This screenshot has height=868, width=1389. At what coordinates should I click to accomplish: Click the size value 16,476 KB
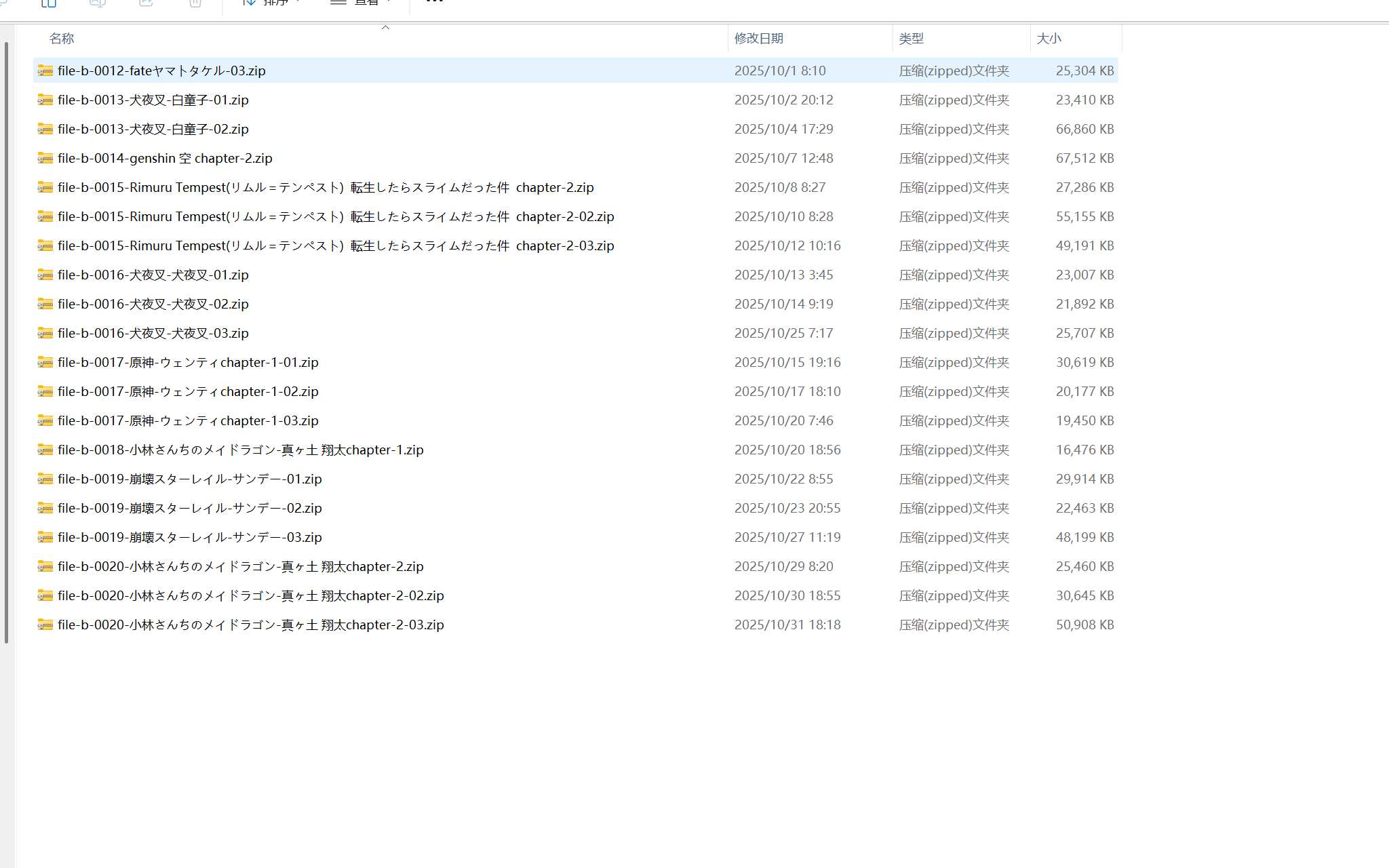(1084, 450)
